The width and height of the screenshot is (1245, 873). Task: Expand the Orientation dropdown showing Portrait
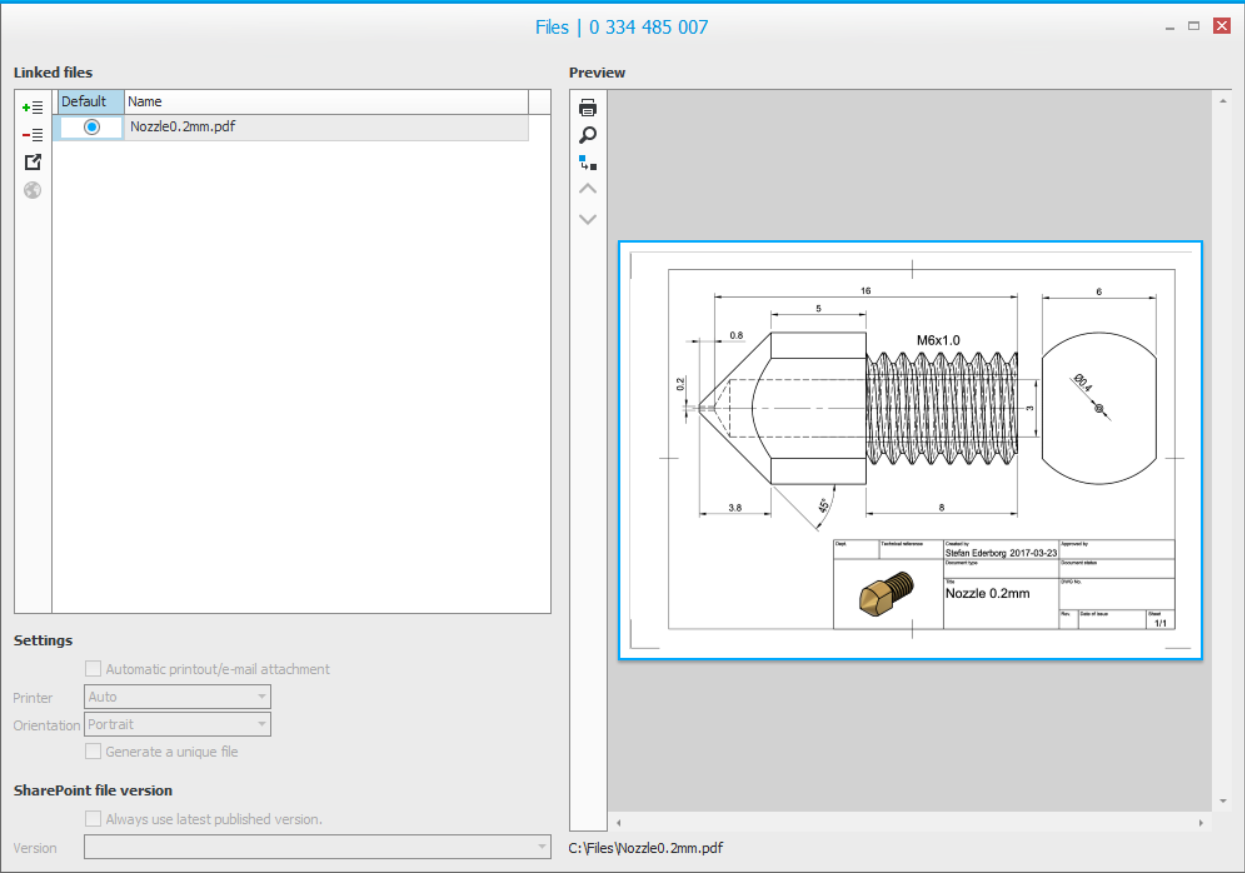pyautogui.click(x=177, y=724)
